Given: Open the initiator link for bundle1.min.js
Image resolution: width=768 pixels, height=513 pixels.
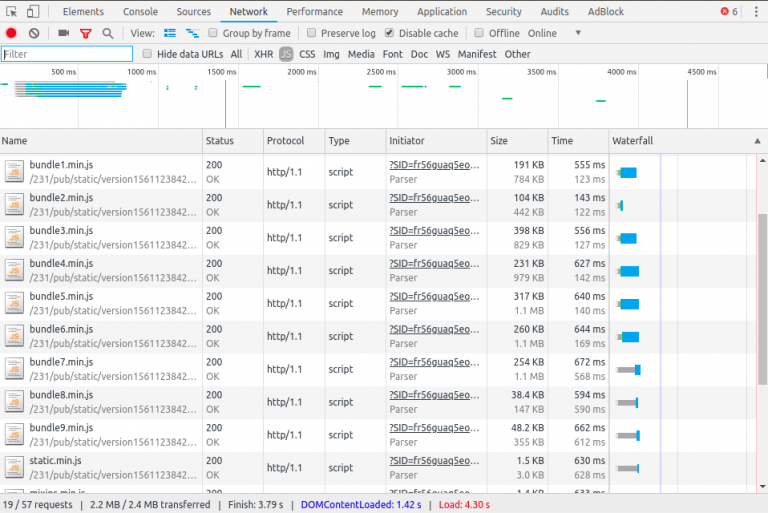Looking at the screenshot, I should pos(434,164).
